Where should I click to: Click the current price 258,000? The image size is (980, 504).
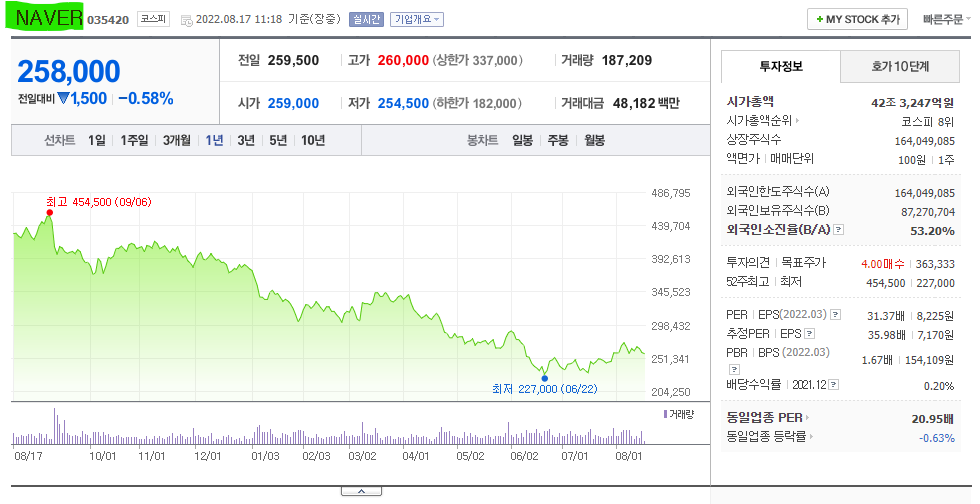coord(69,71)
